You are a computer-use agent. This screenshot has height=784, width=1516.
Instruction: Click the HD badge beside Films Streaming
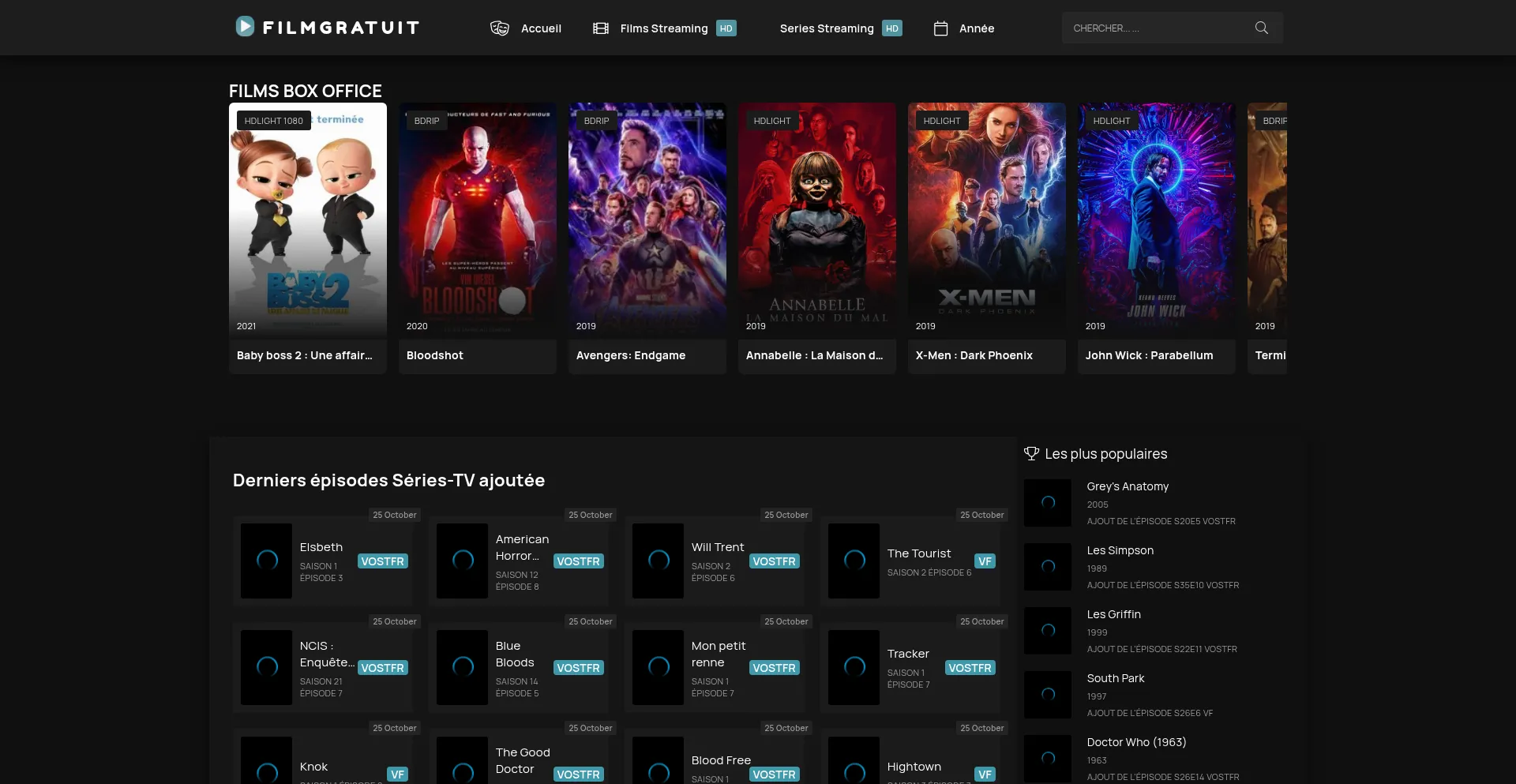(x=726, y=28)
